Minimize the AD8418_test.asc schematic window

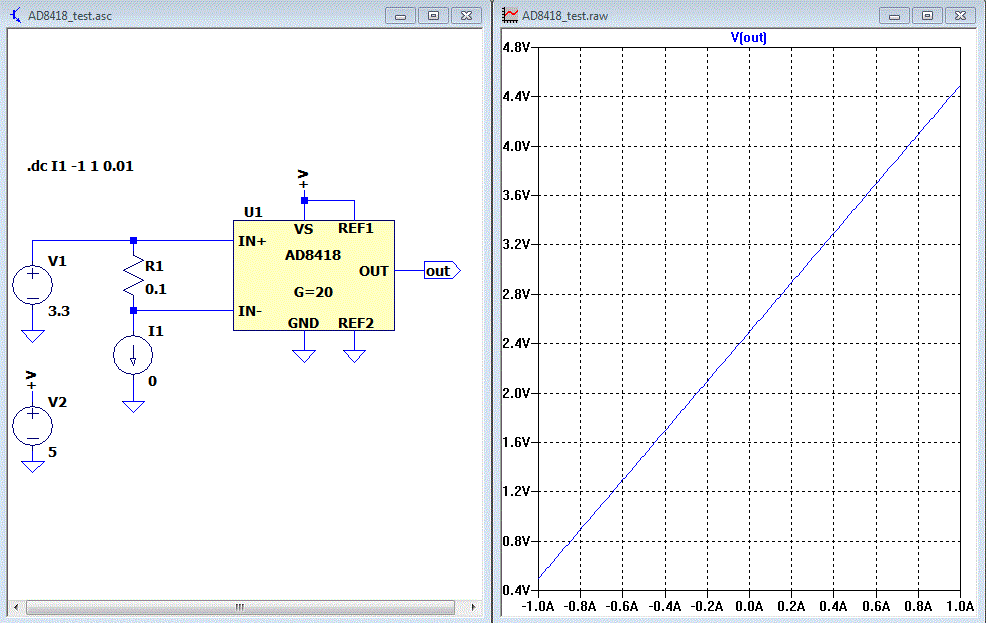pyautogui.click(x=401, y=16)
